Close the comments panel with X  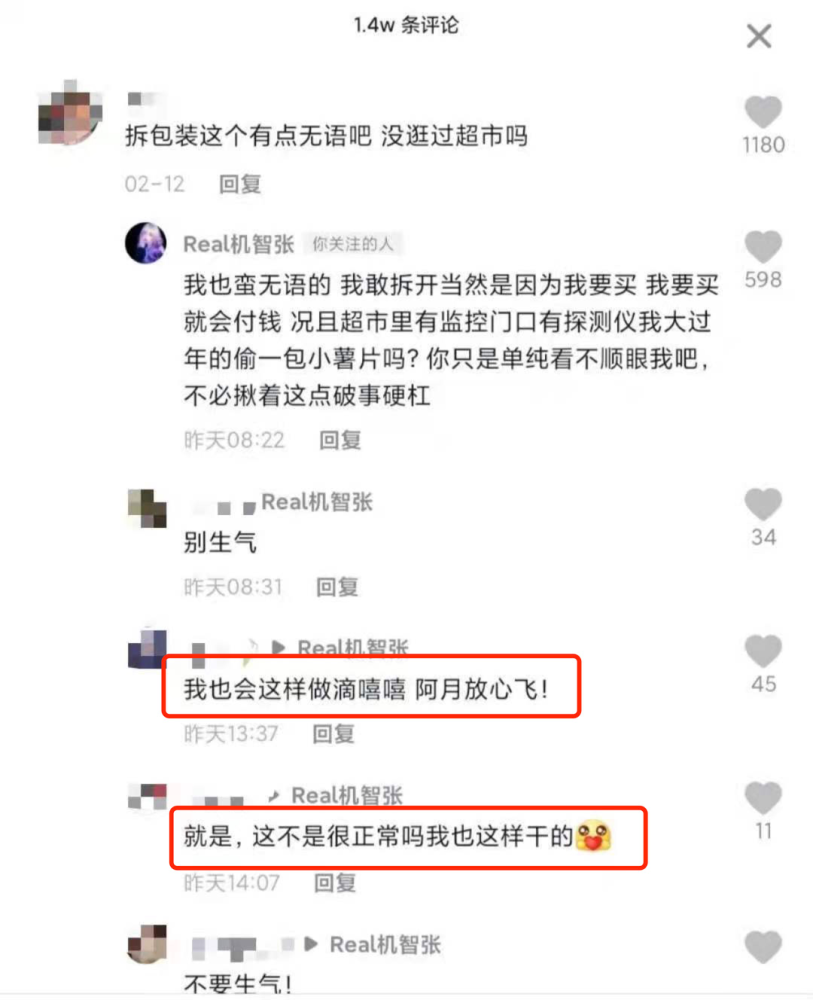point(759,36)
